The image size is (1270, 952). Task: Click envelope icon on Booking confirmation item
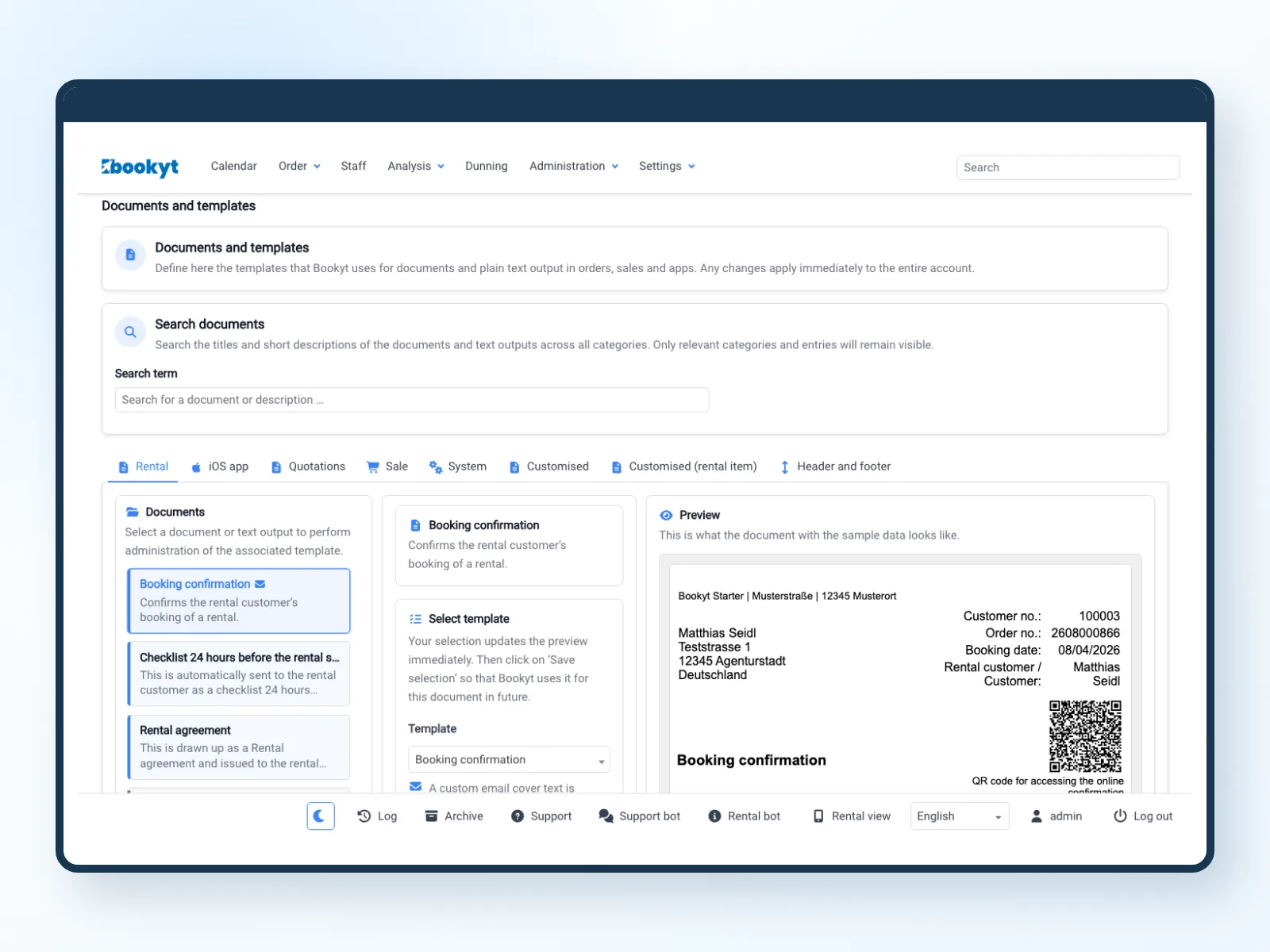tap(260, 584)
